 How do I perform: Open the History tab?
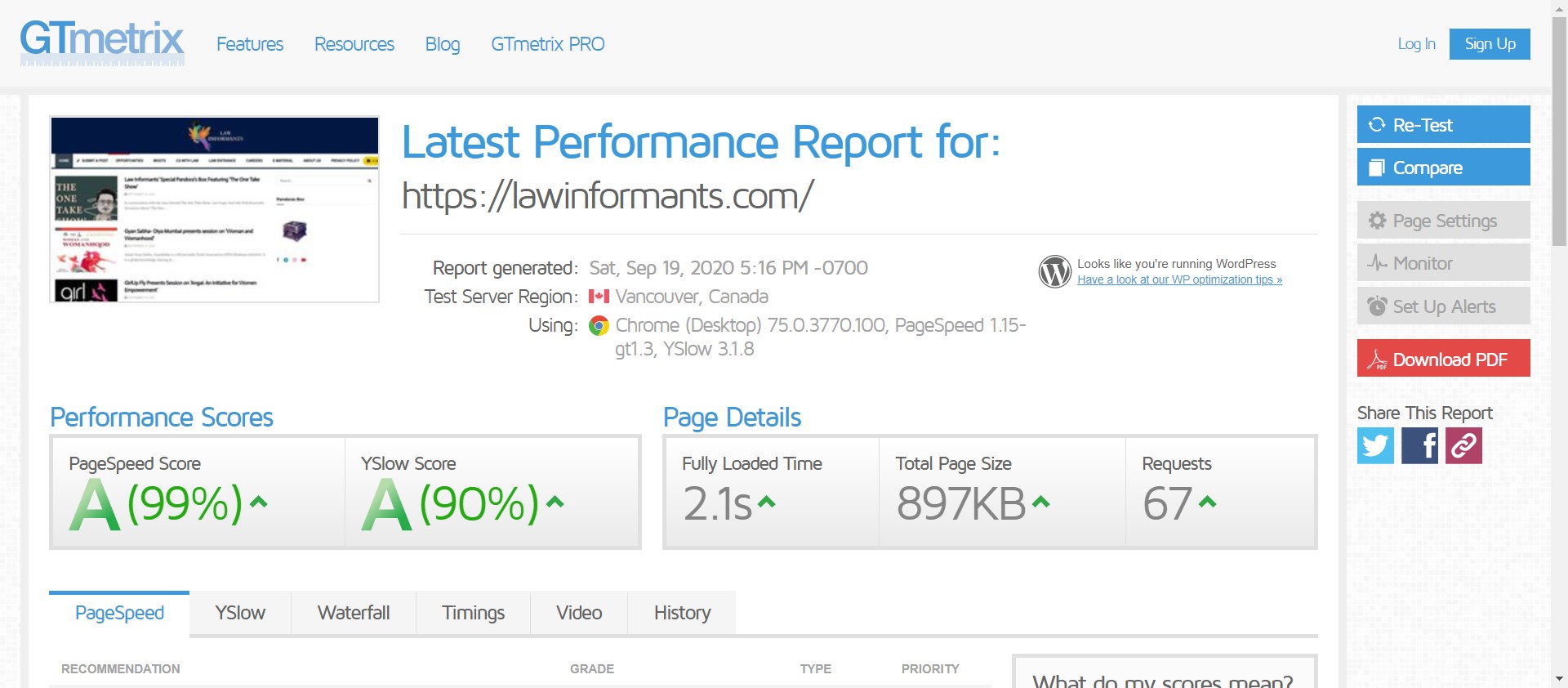pos(682,613)
